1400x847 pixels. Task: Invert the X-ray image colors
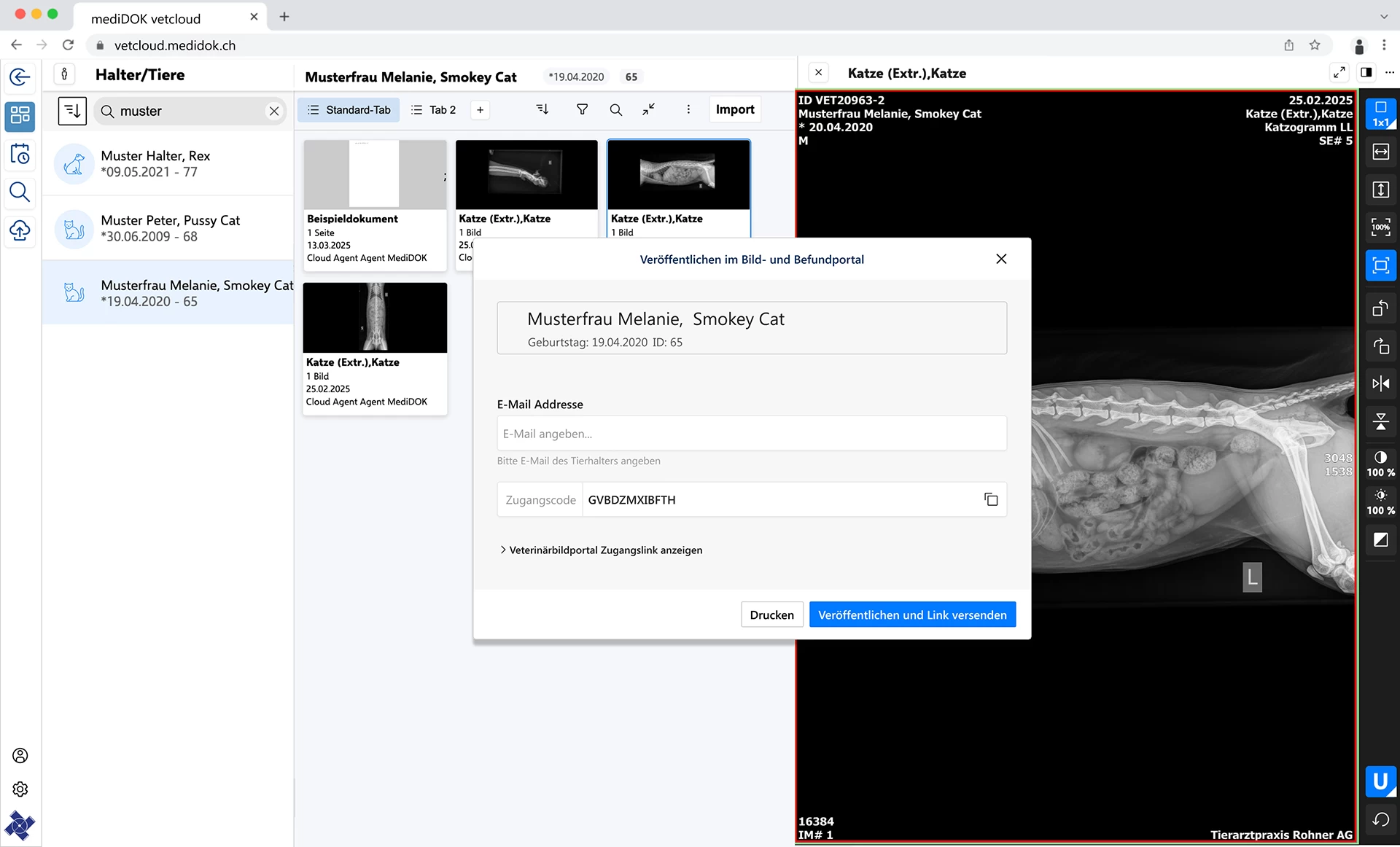pos(1381,540)
